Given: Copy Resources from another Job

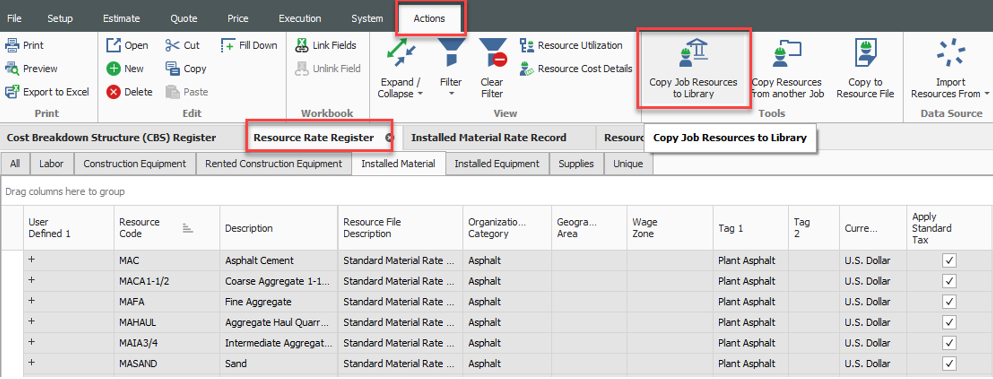Looking at the screenshot, I should [787, 68].
